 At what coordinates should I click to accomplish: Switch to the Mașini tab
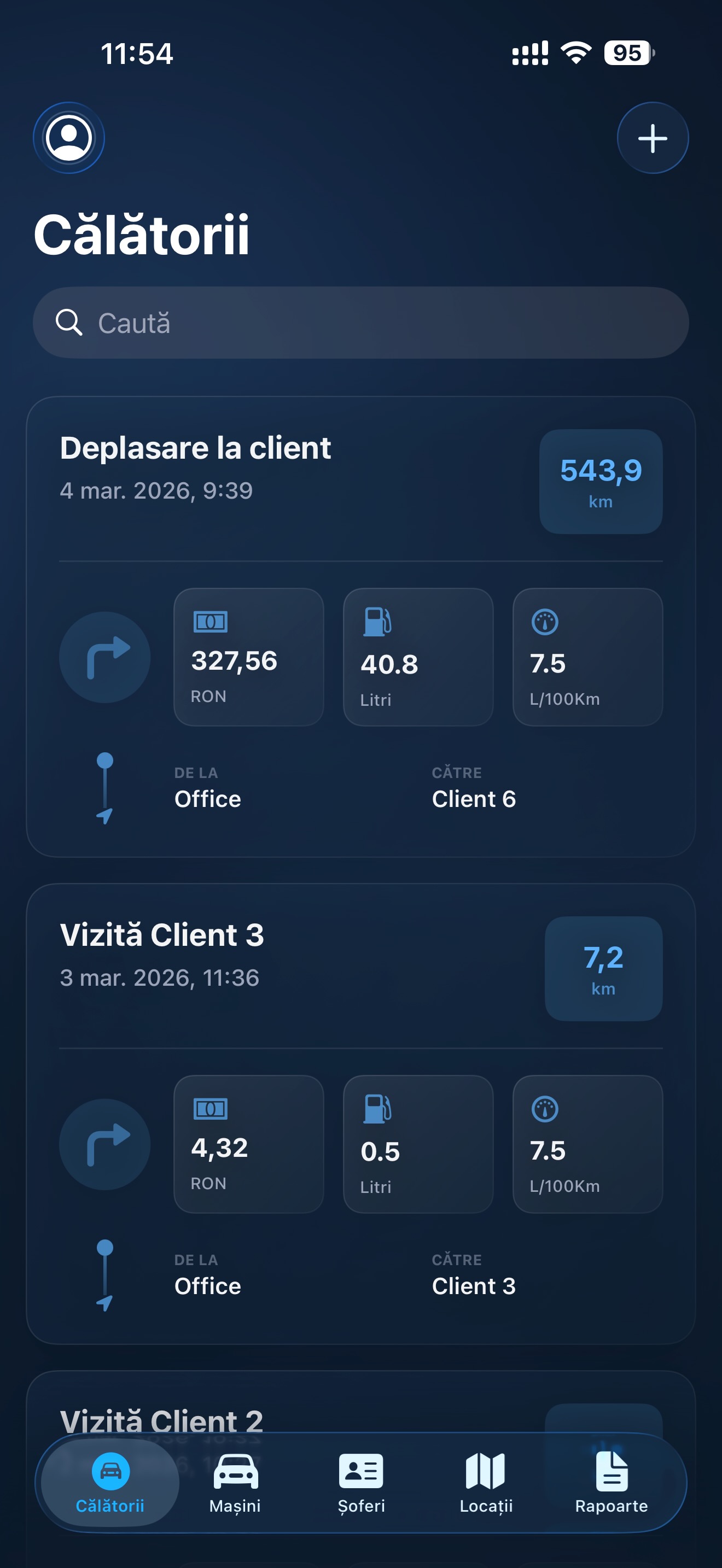pyautogui.click(x=236, y=1483)
